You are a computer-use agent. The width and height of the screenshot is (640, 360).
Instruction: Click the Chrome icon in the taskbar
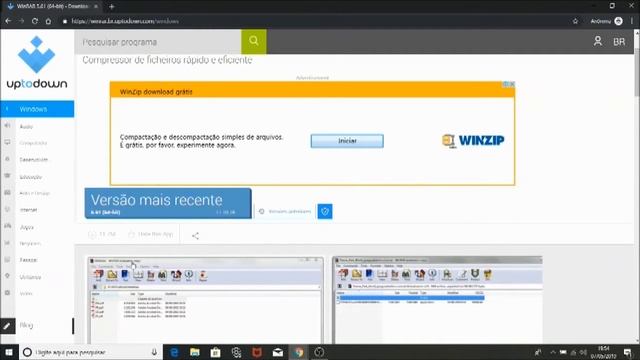pyautogui.click(x=298, y=352)
